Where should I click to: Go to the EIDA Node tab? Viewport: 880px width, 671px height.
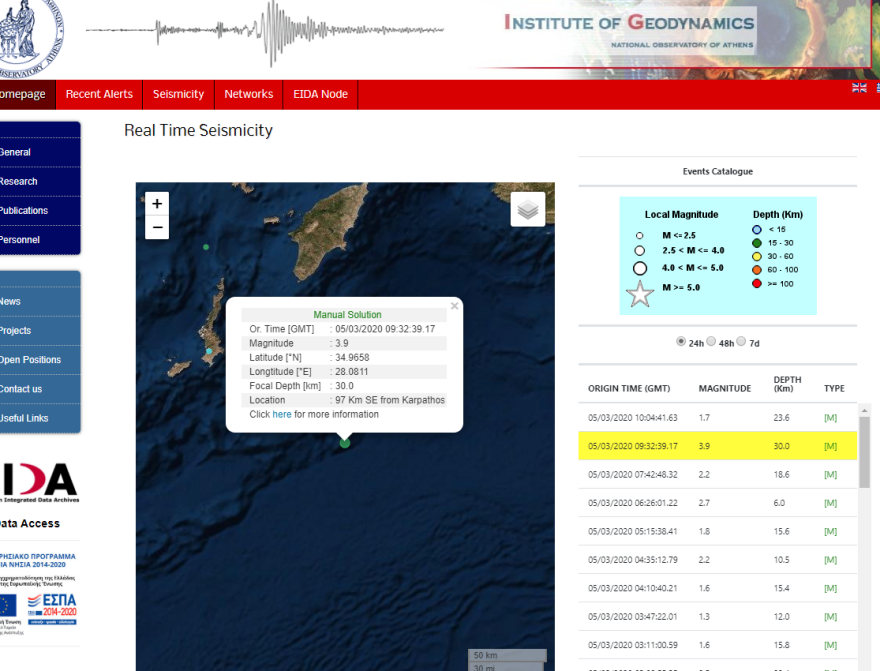320,94
